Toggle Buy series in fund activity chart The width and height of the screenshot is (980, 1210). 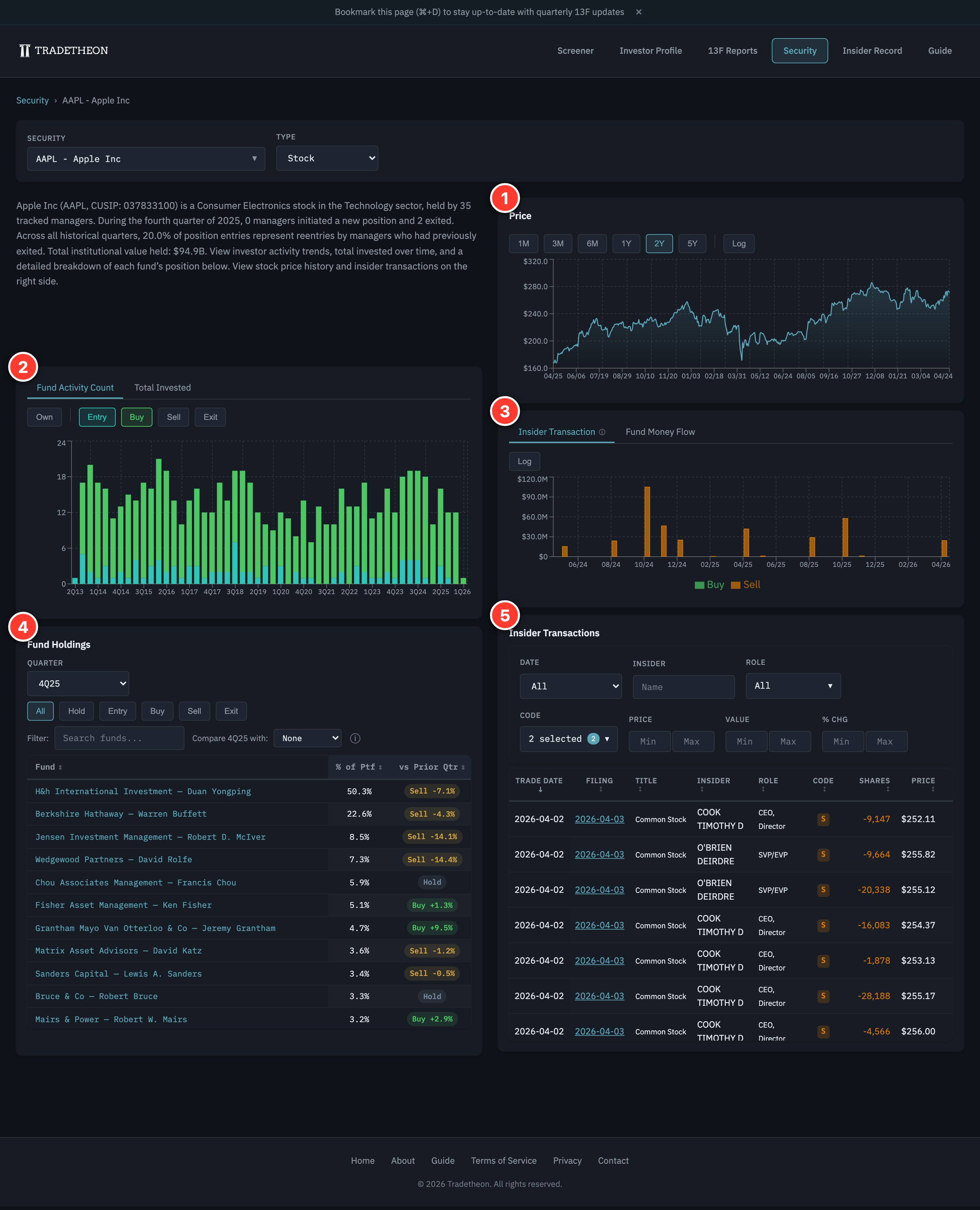(x=136, y=417)
